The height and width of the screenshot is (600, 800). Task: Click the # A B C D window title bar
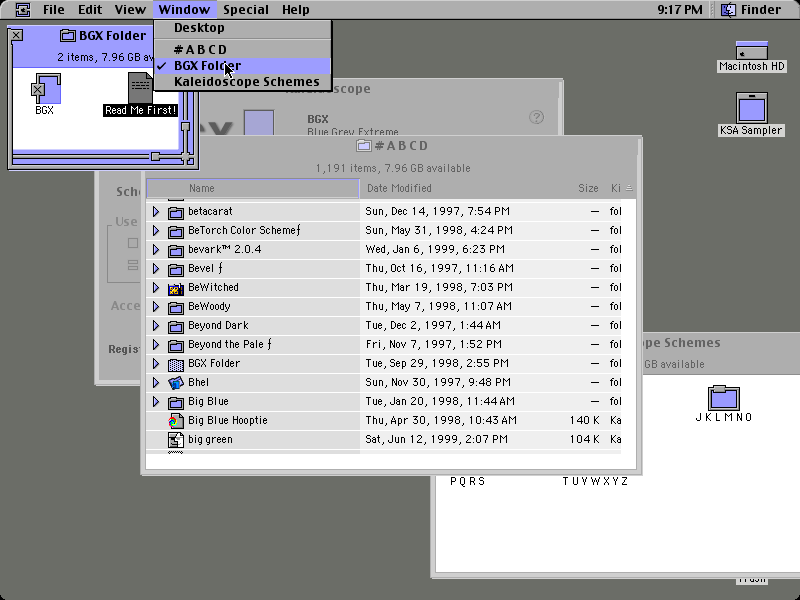(x=391, y=146)
